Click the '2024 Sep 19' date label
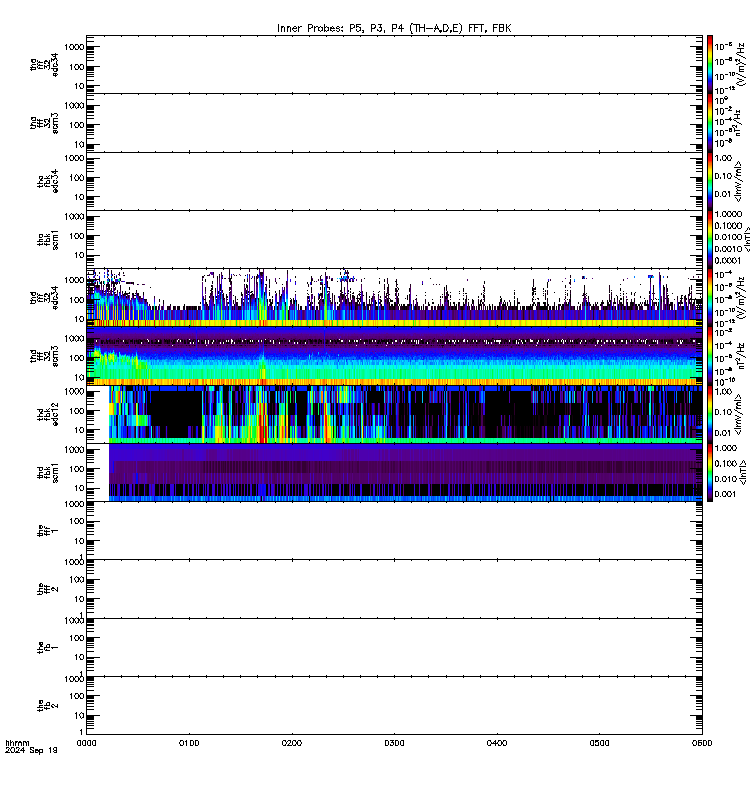 pos(31,751)
